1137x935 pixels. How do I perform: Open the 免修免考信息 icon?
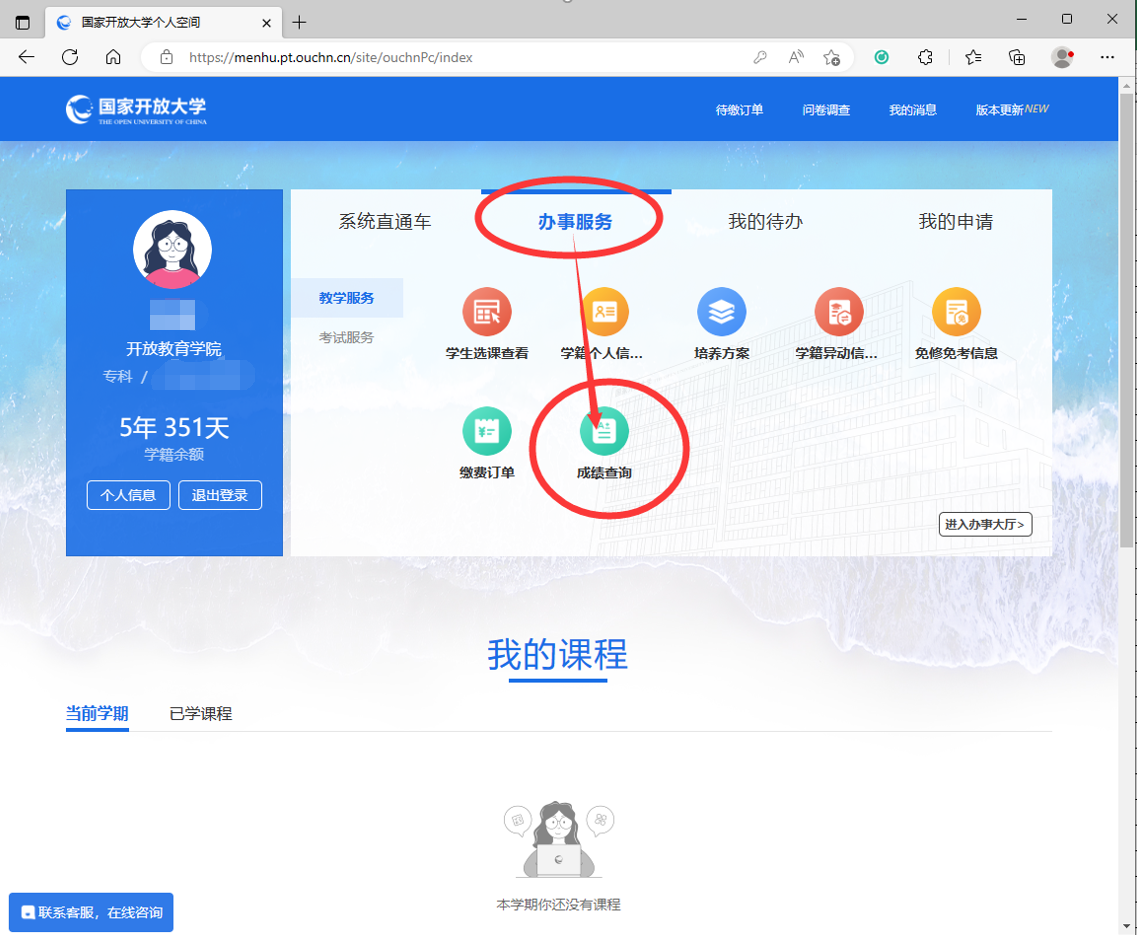956,313
